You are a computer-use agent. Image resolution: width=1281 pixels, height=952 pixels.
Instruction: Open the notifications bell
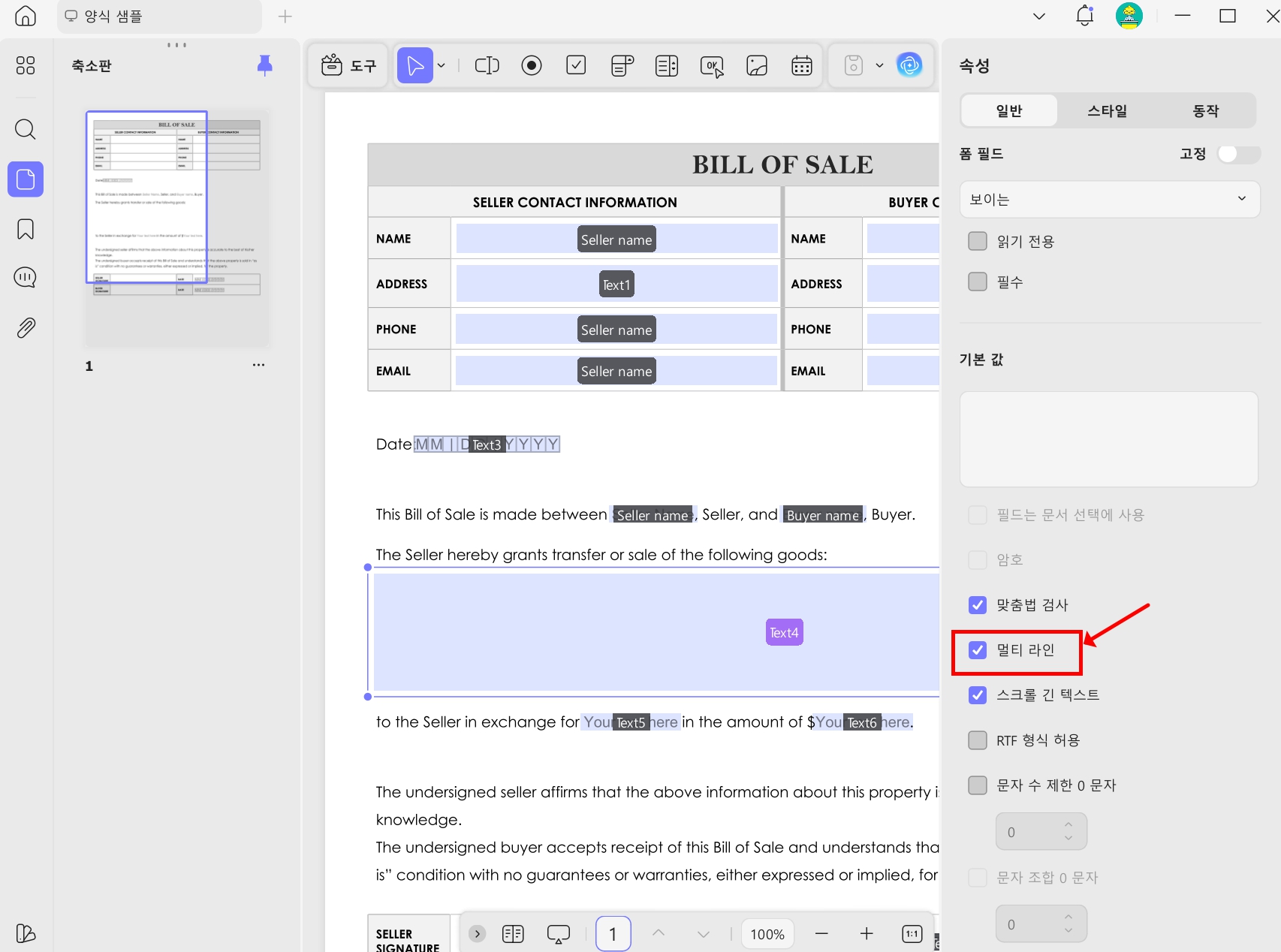coord(1085,16)
